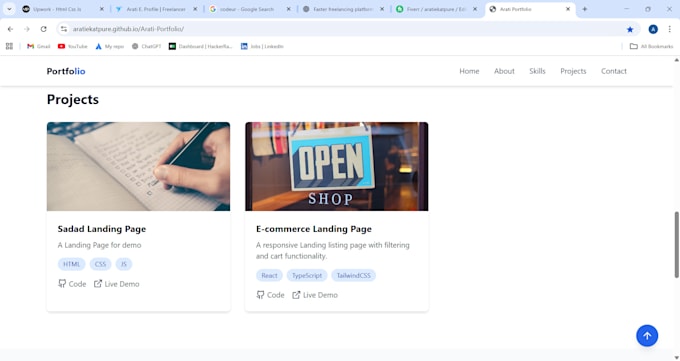View site information icon in address bar
Viewport: 680px width, 361px height.
[64, 29]
